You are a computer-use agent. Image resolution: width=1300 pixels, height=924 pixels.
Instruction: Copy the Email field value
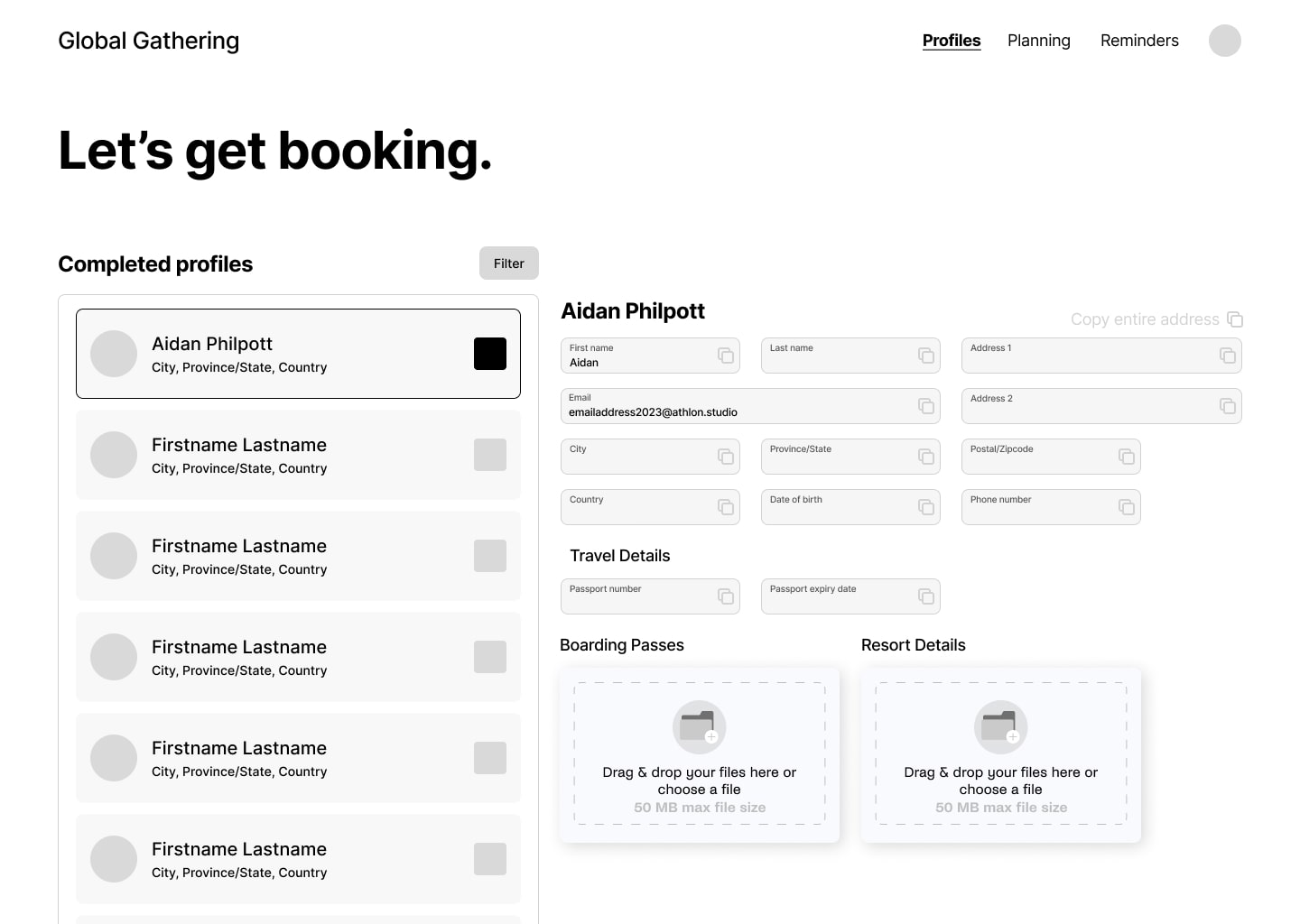(x=926, y=406)
